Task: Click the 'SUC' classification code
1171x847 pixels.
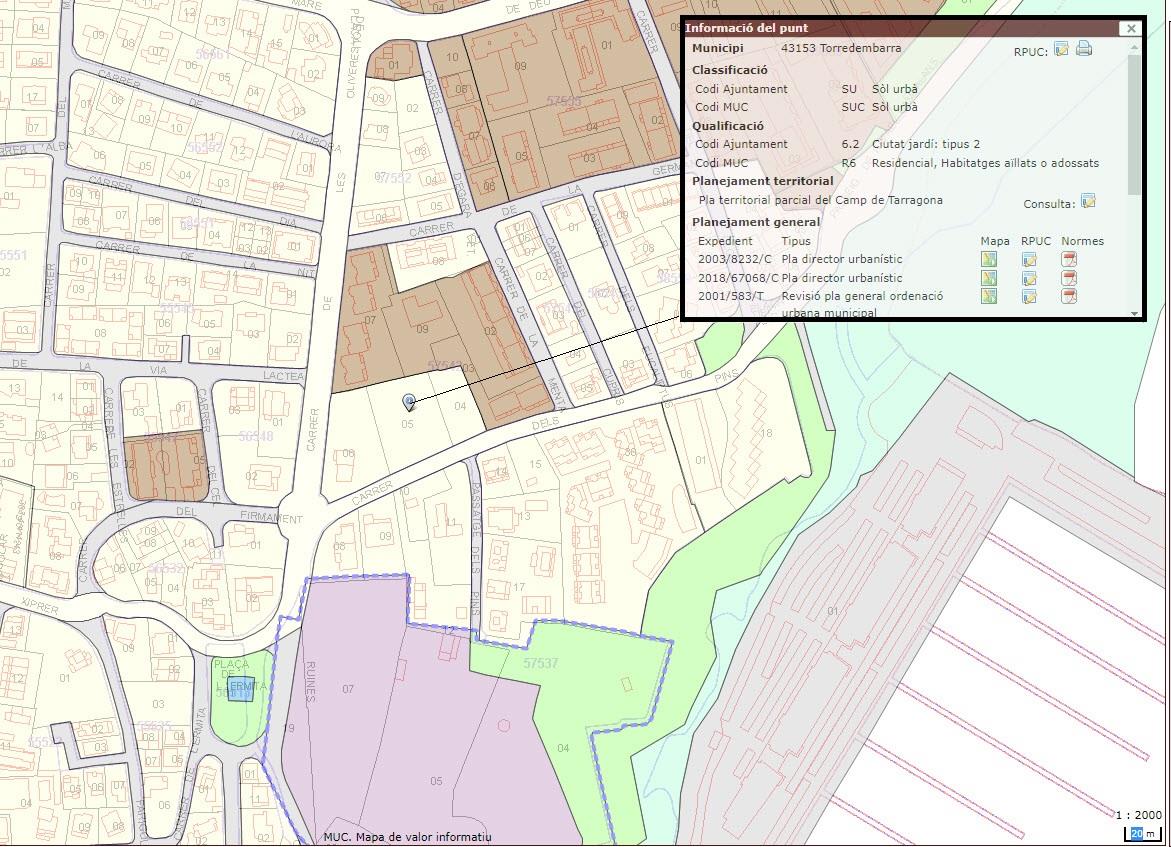Action: 852,107
